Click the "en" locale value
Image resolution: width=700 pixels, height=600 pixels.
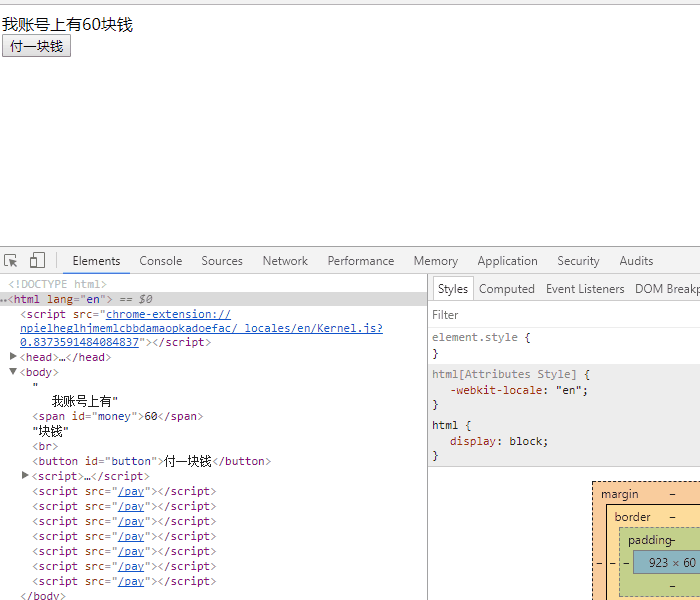[x=568, y=390]
